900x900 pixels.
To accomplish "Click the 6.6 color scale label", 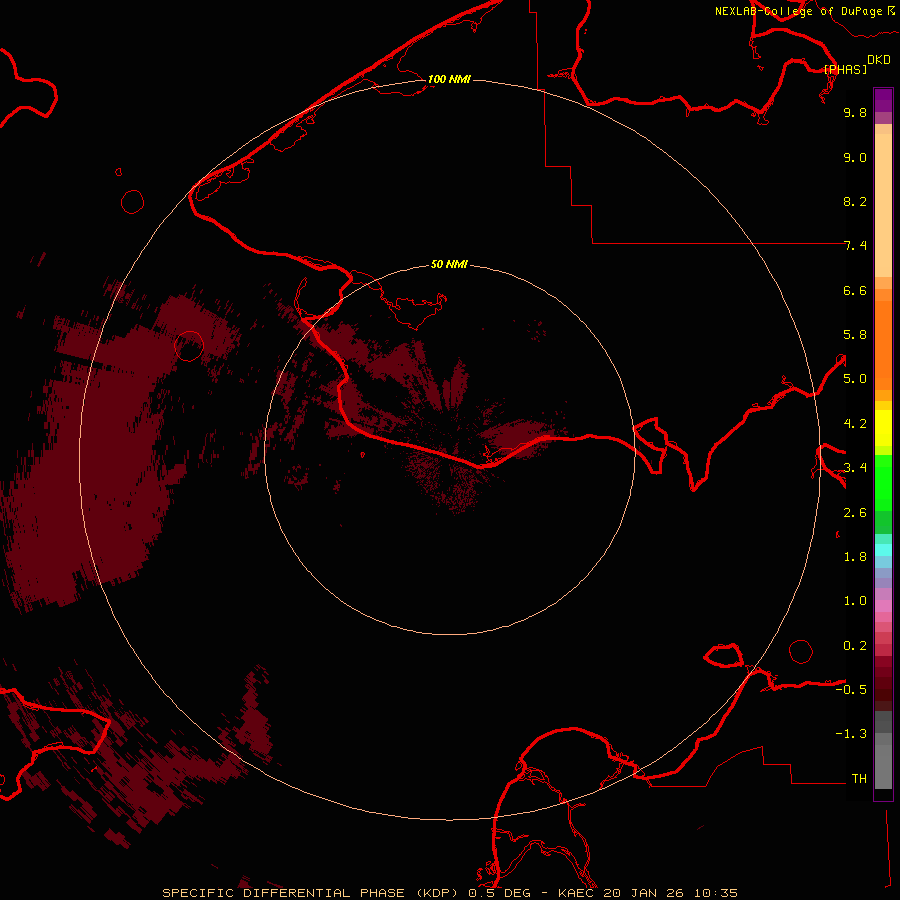I will [855, 290].
